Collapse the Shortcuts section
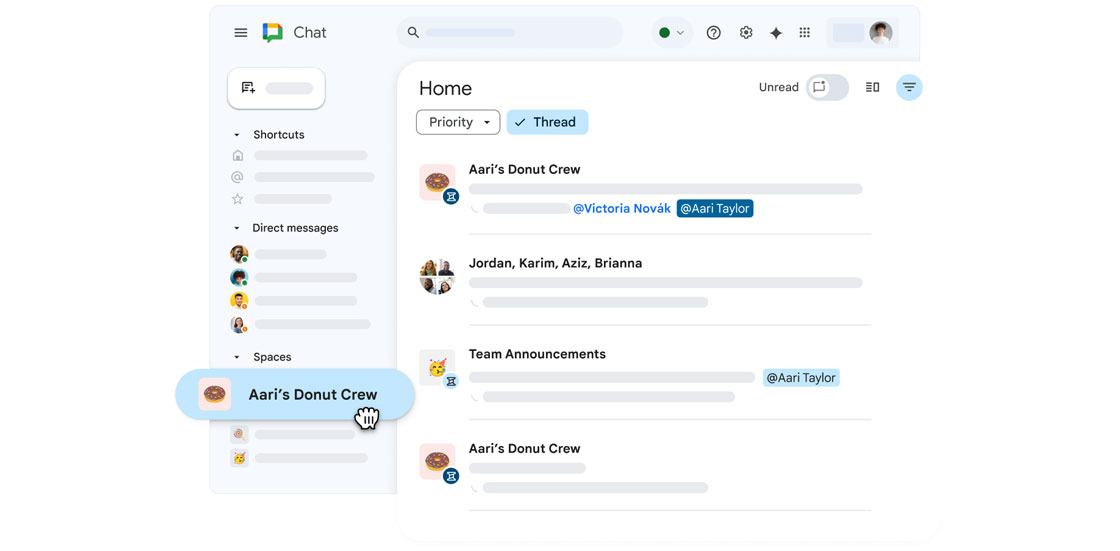 click(236, 135)
